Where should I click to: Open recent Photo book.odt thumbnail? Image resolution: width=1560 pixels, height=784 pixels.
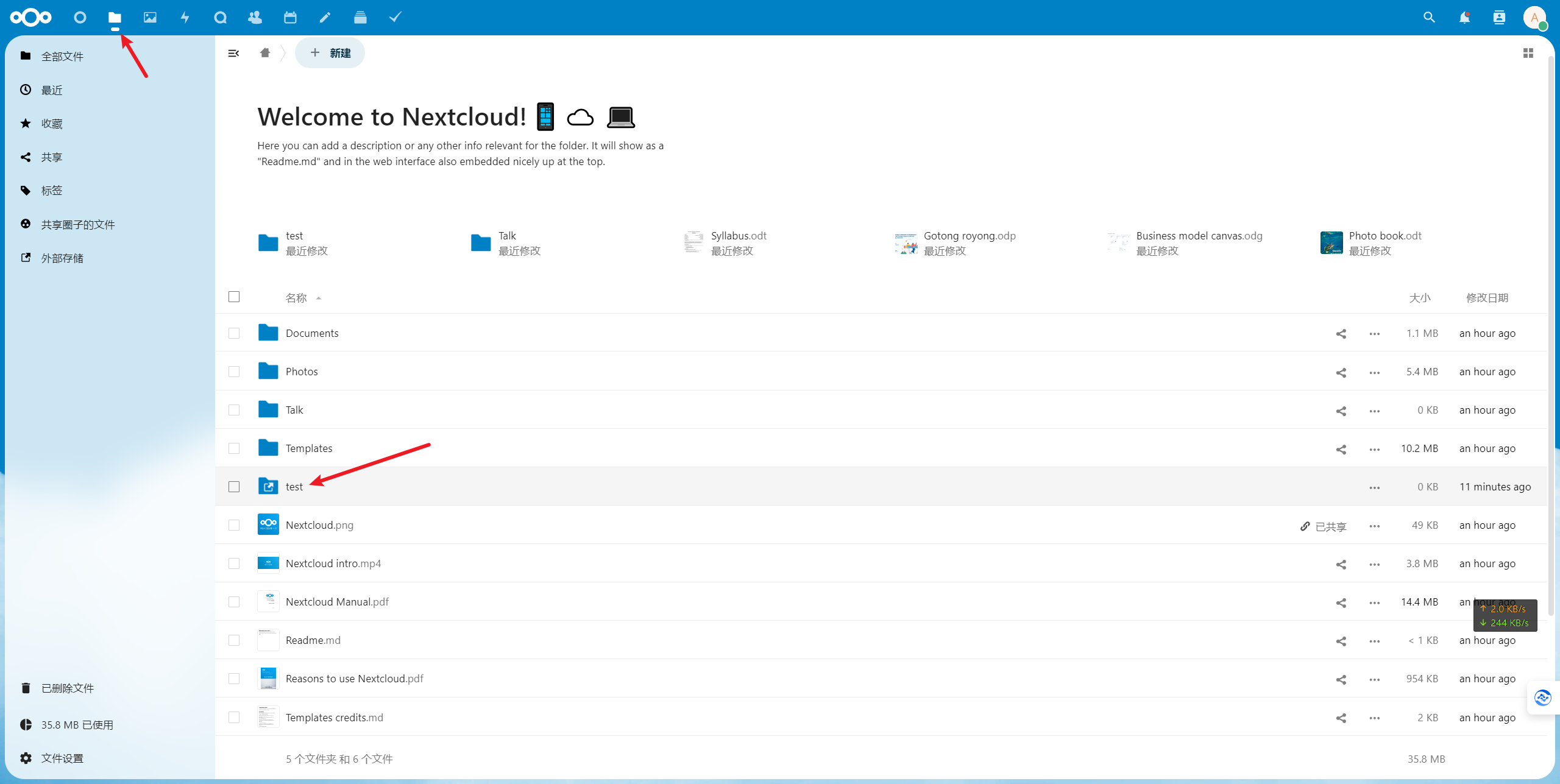[x=1331, y=242]
